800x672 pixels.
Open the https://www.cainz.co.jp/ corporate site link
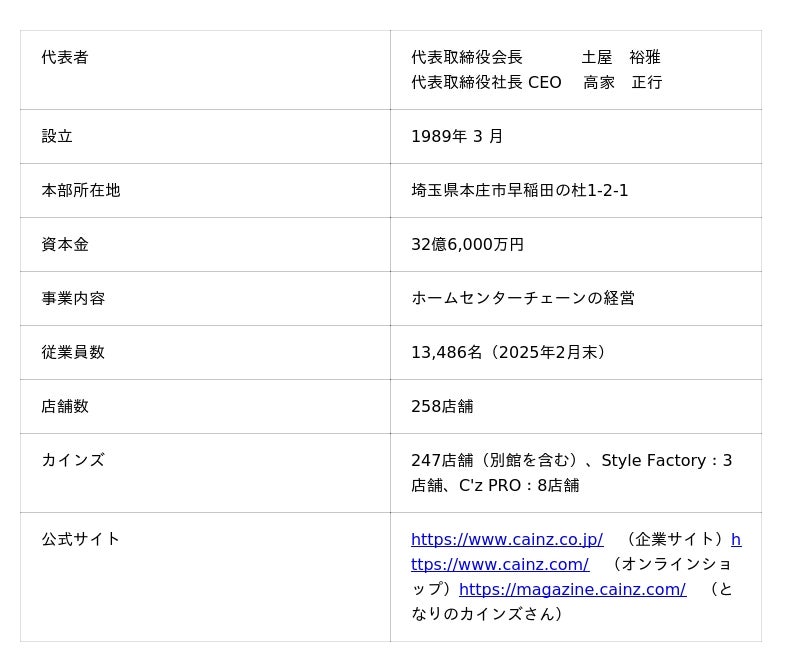[506, 539]
